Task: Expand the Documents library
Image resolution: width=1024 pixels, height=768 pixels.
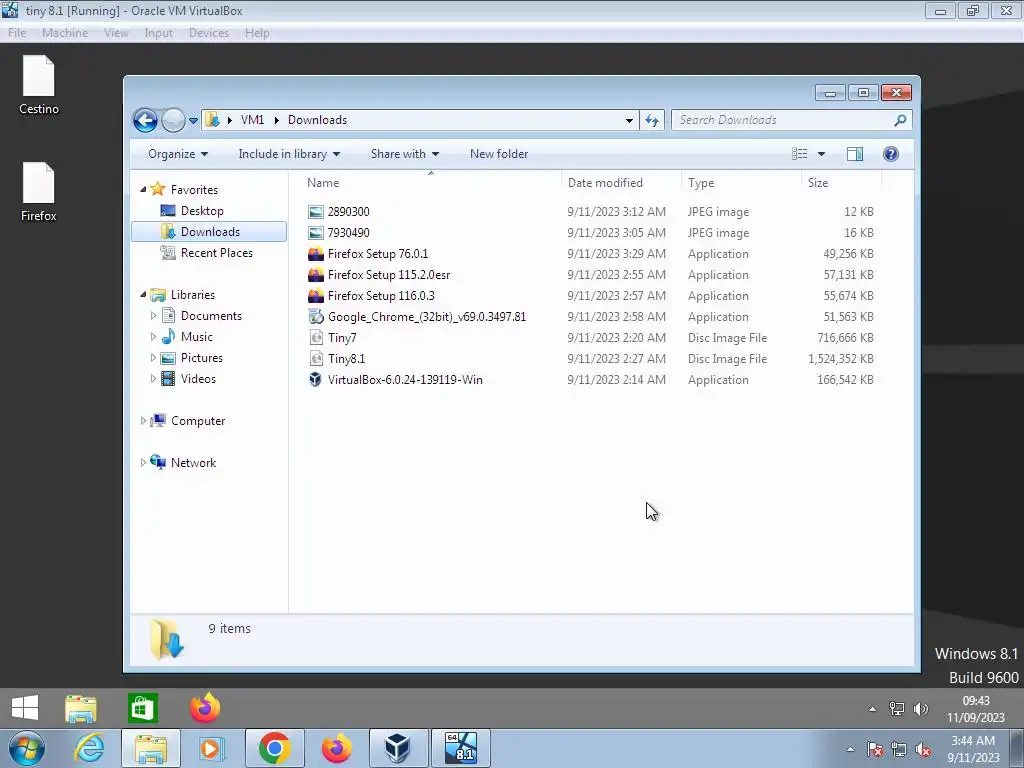Action: (x=153, y=316)
